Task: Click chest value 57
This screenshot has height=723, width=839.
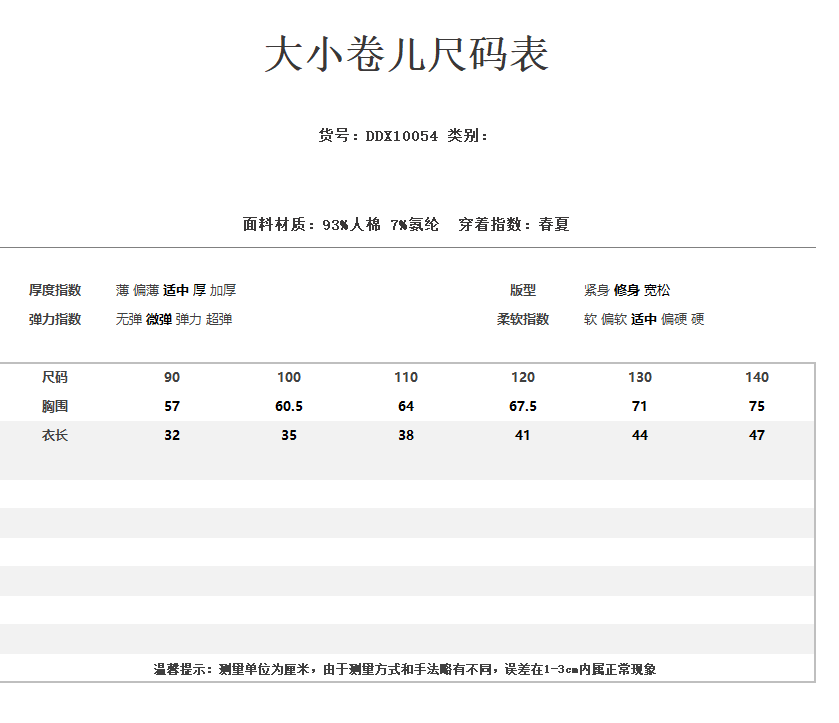Action: tap(172, 406)
